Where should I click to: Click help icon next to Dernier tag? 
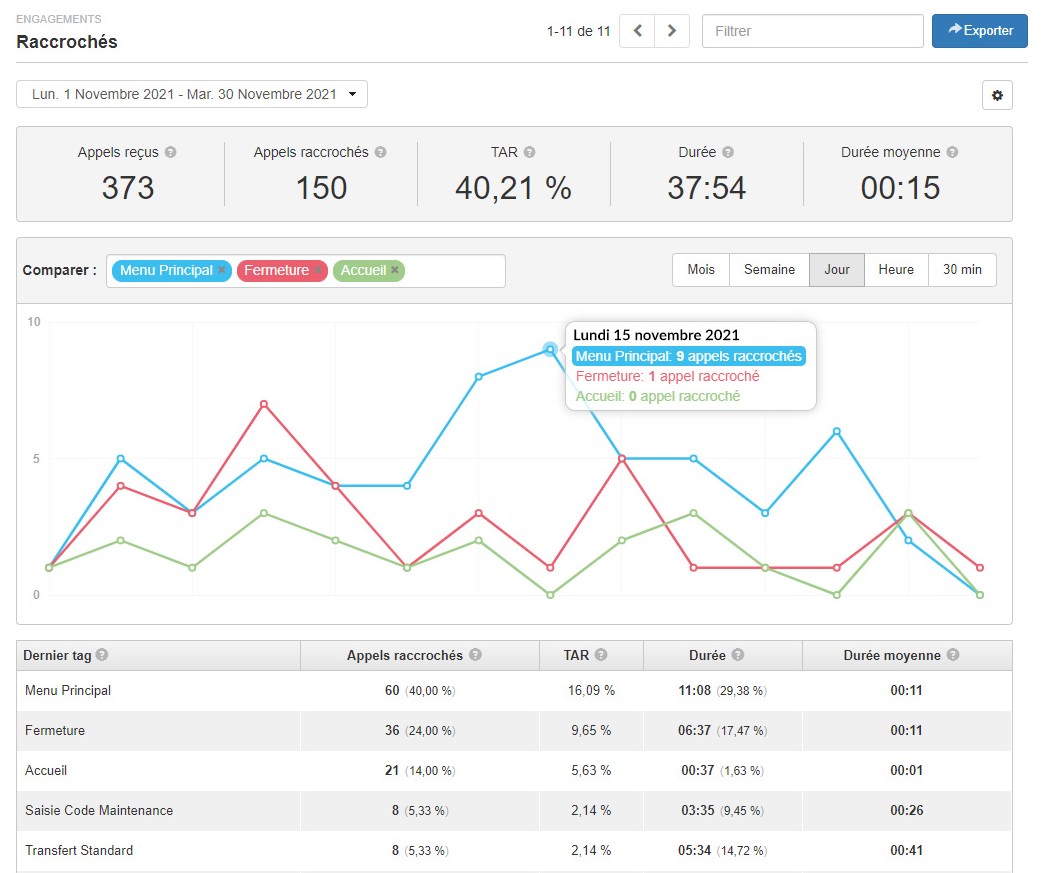point(102,656)
